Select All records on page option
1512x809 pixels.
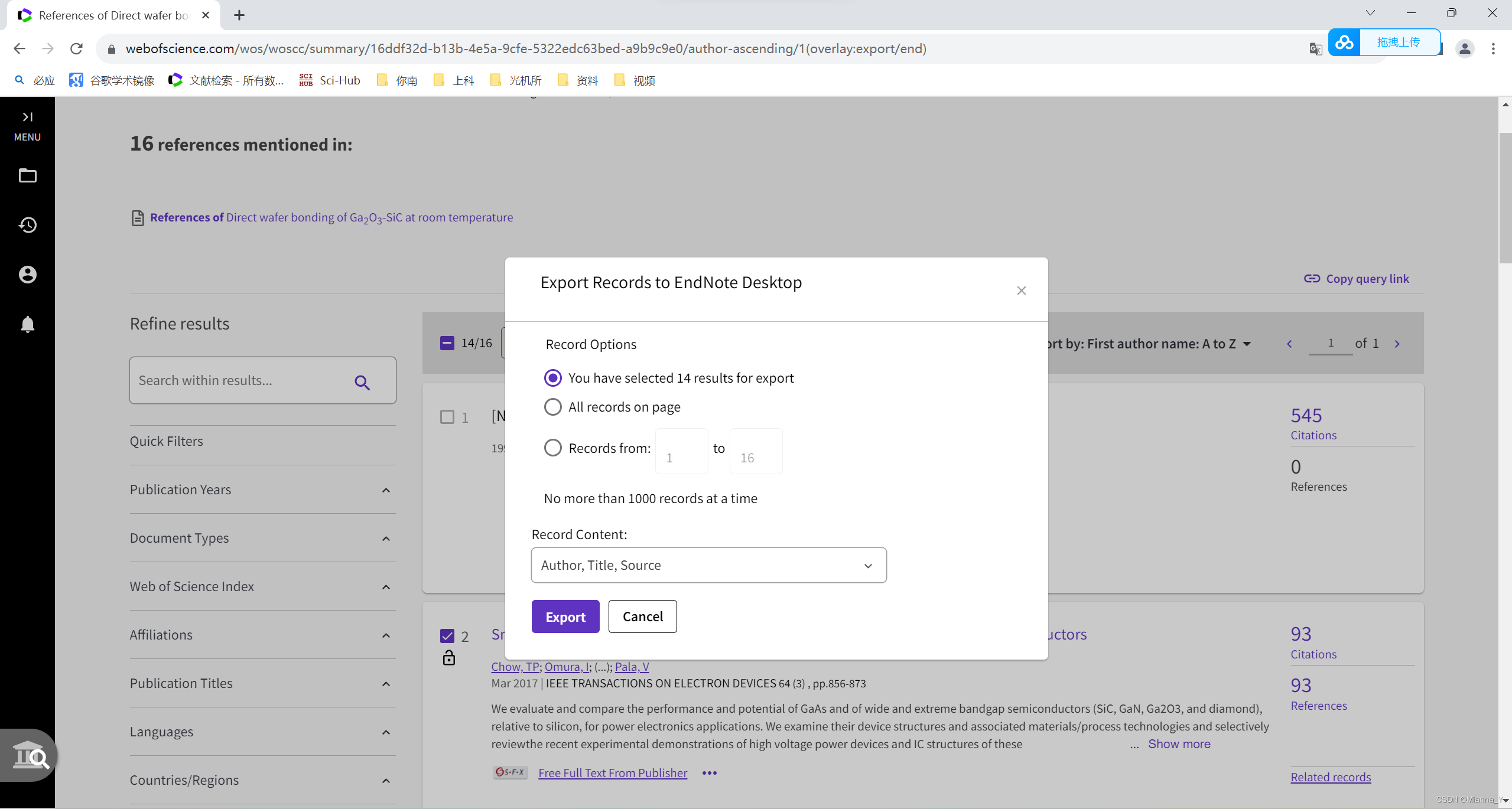553,407
